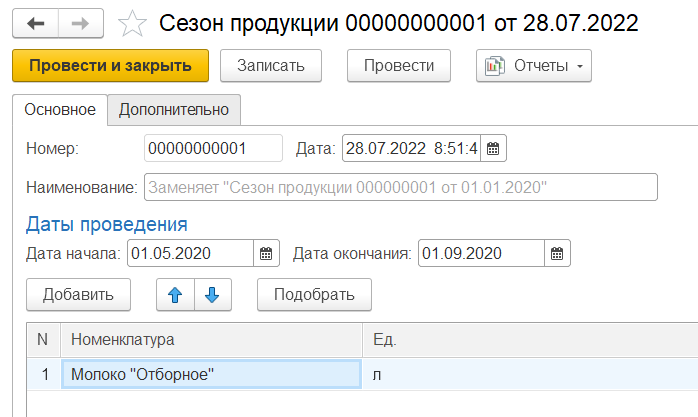The image size is (698, 417).
Task: Open calendar for Дата начала
Action: coord(265,253)
